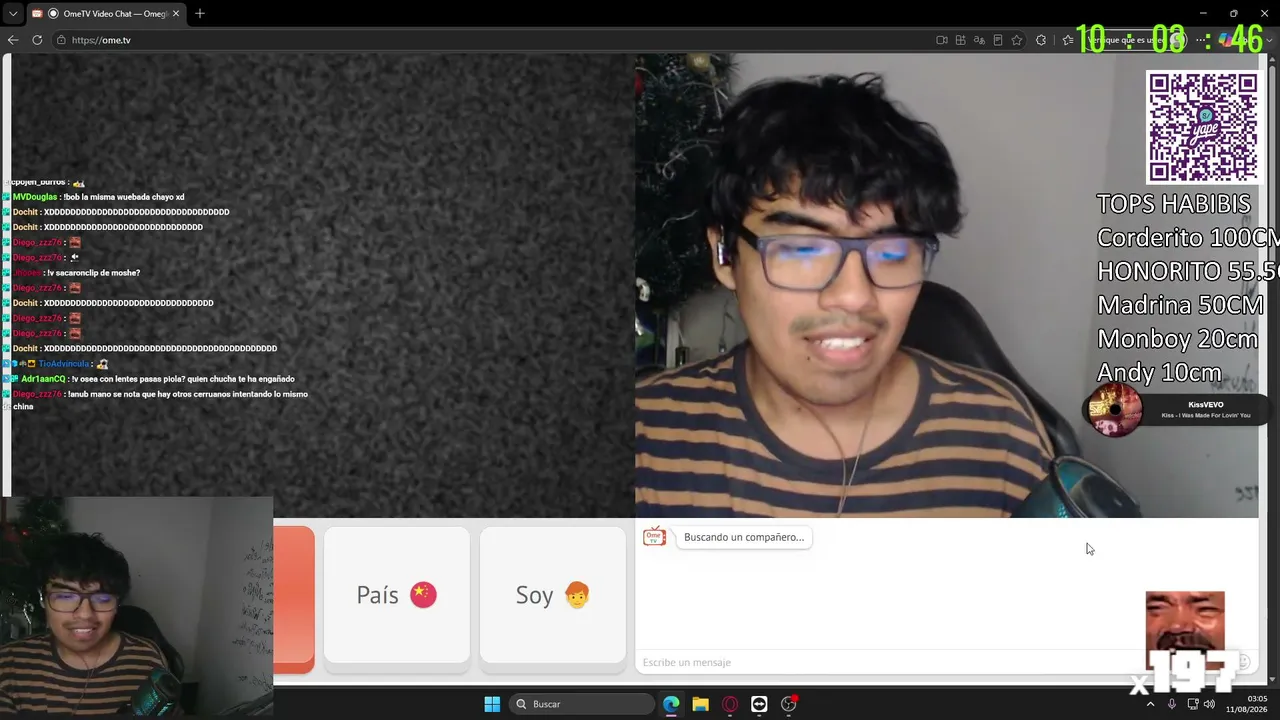Click 'Monboy 20cm' overlay text
The height and width of the screenshot is (720, 1280).
pos(1177,339)
